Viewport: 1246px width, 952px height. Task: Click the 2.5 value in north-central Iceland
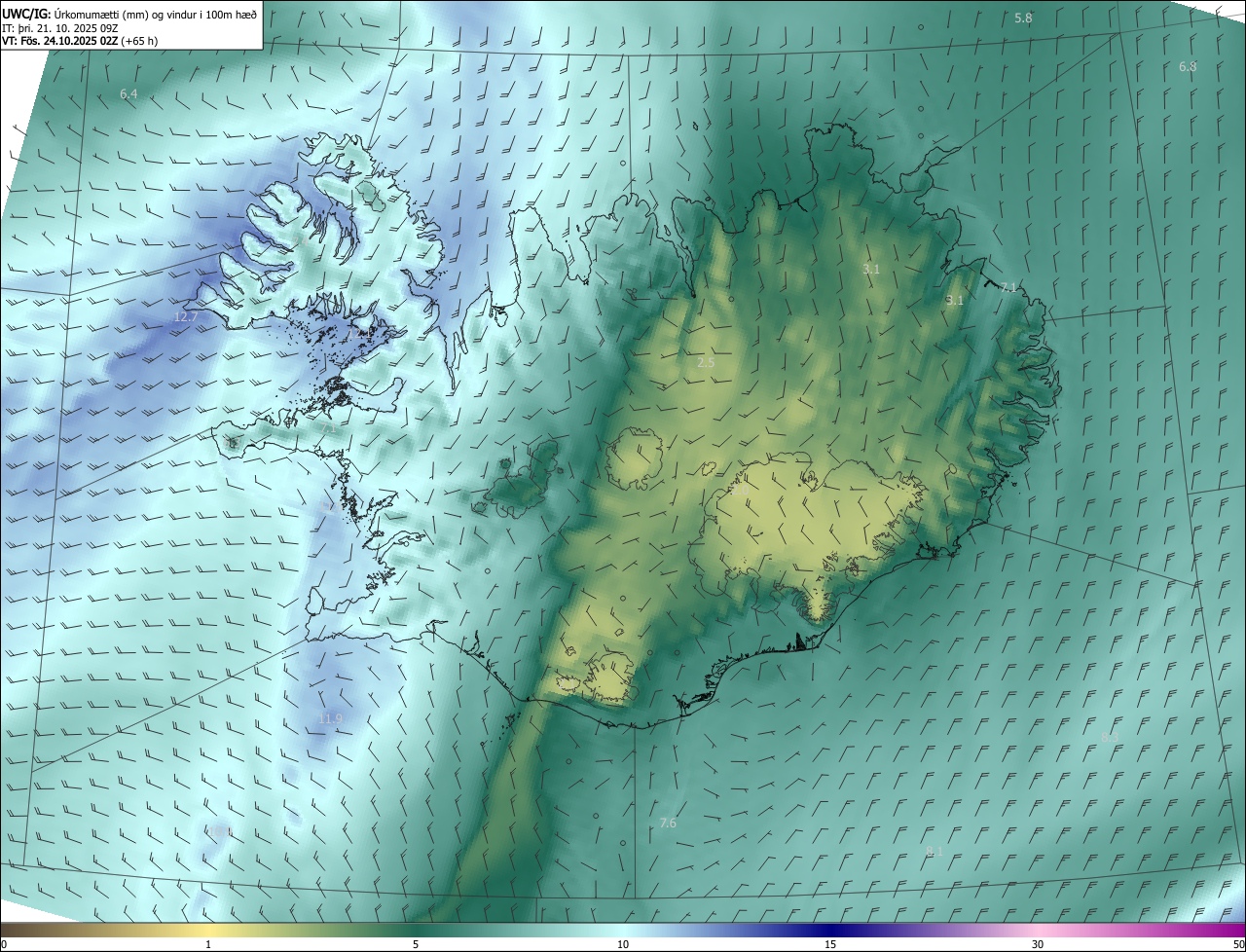tap(707, 363)
